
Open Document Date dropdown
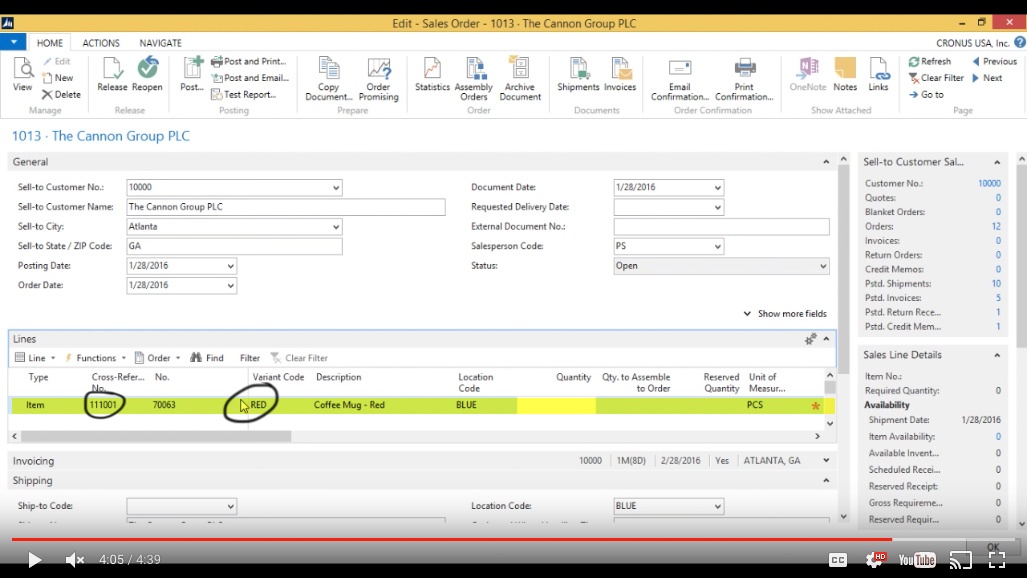[x=717, y=187]
